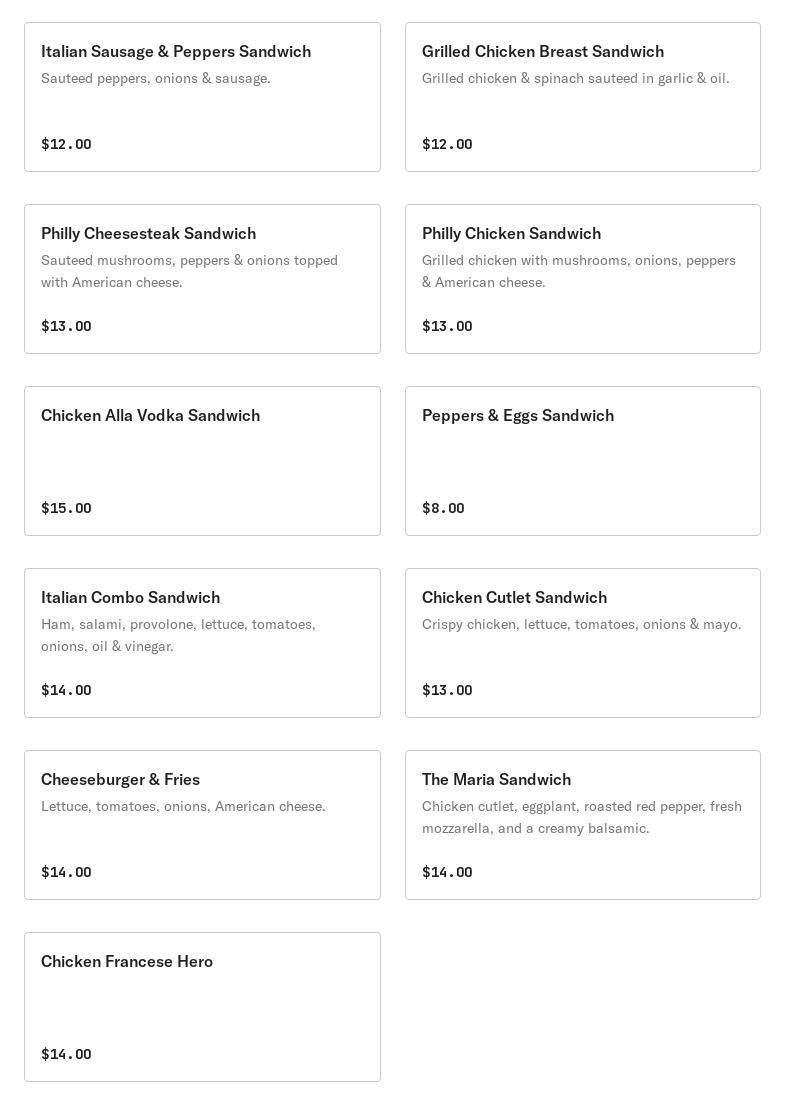
Task: Select the Chicken Francese Hero card
Action: [x=202, y=1006]
